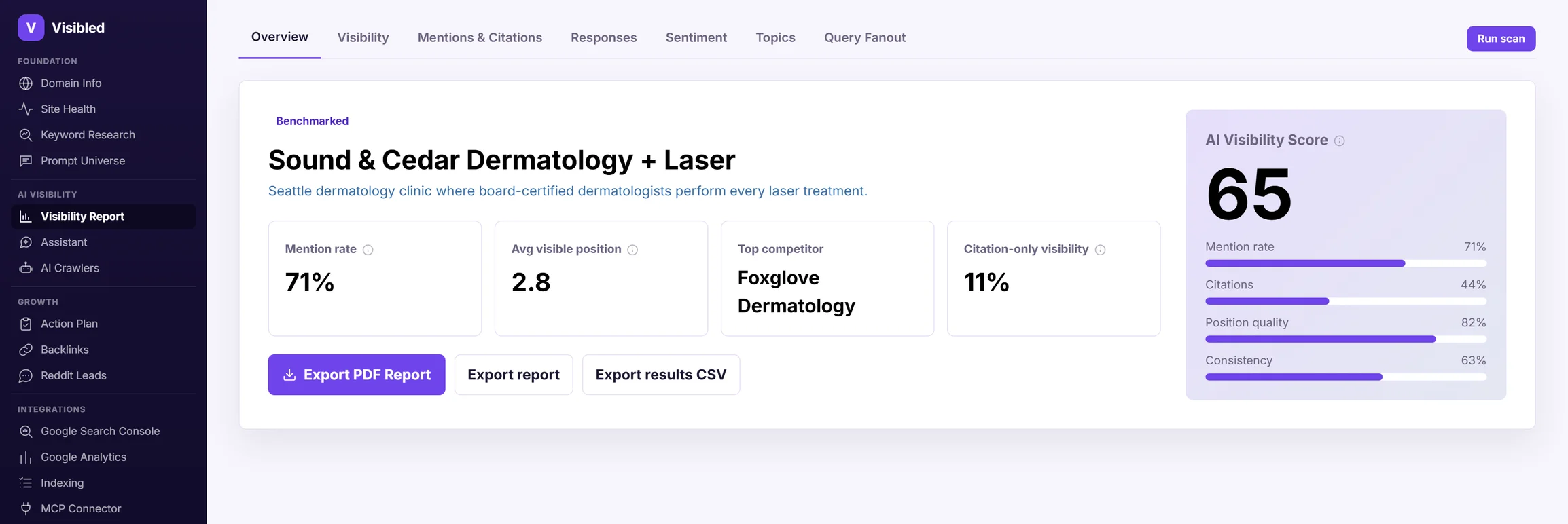The width and height of the screenshot is (1568, 524).
Task: Open the Indexing page
Action: coord(103,483)
